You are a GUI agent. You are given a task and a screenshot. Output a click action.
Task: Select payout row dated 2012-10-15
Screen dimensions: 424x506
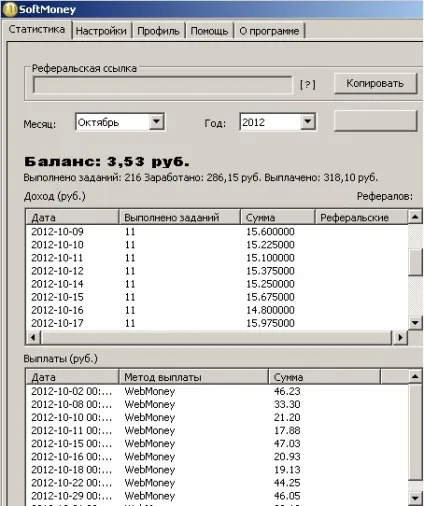(x=217, y=443)
